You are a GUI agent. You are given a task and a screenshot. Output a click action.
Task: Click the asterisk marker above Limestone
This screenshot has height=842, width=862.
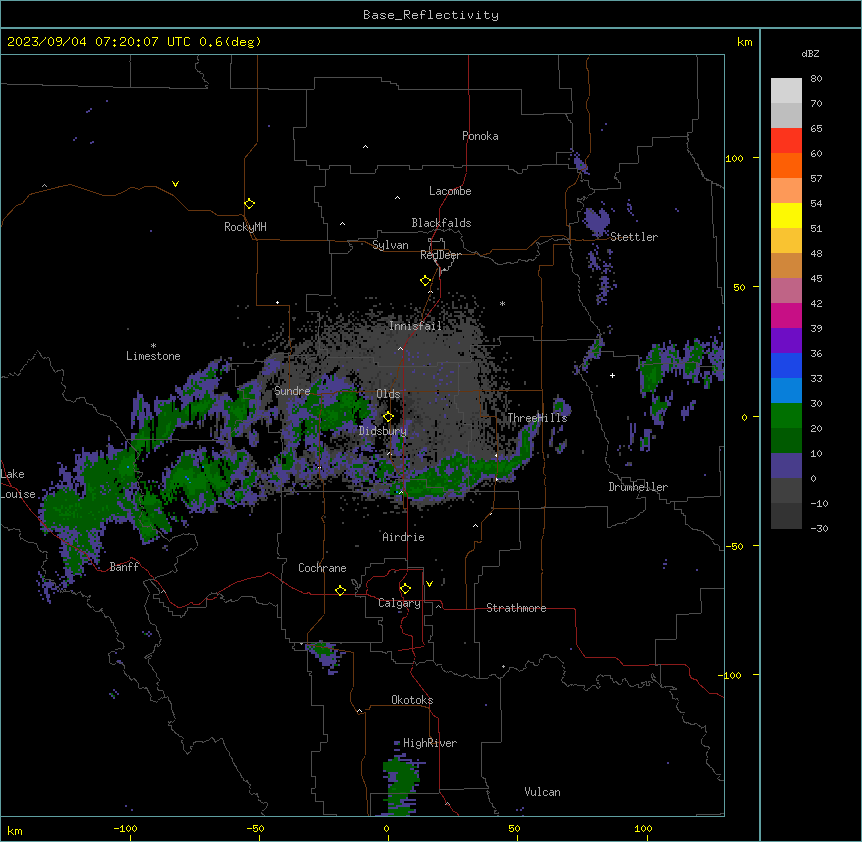click(x=153, y=346)
